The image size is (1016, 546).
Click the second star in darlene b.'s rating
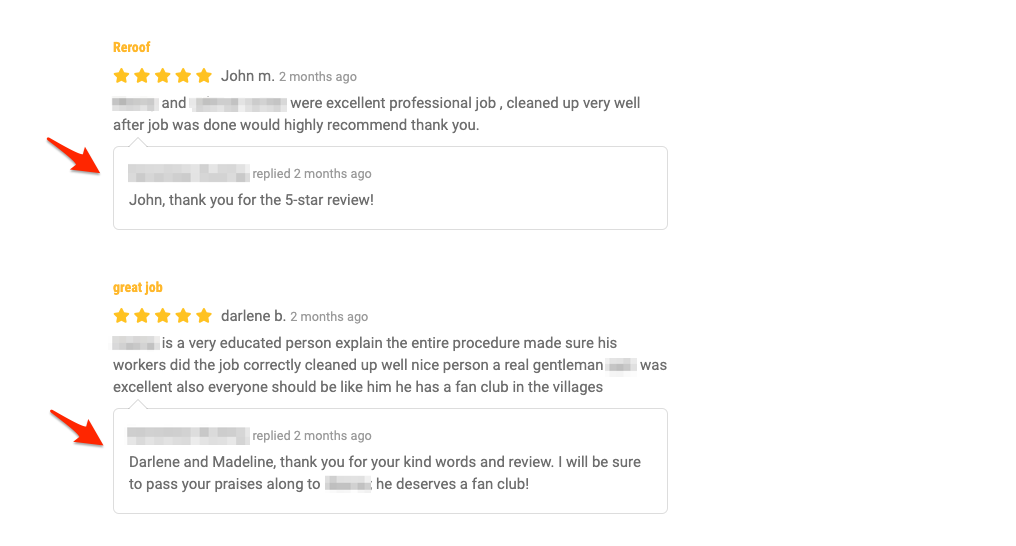142,316
